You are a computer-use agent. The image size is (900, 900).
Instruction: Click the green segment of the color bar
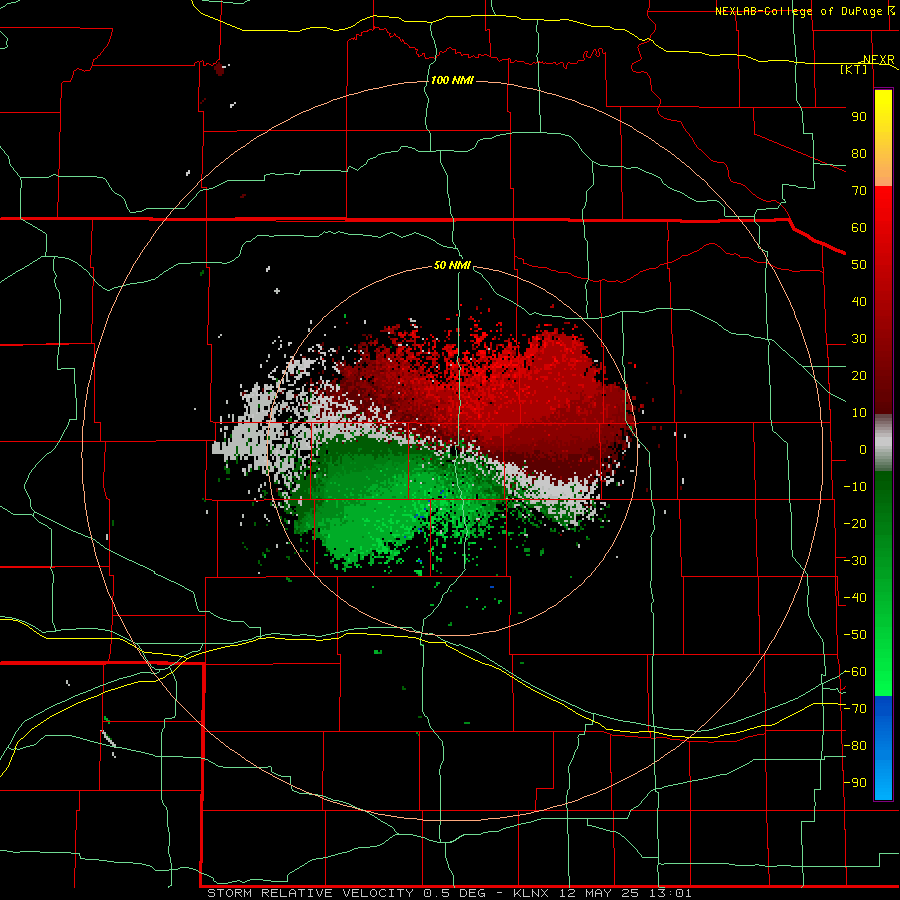883,584
